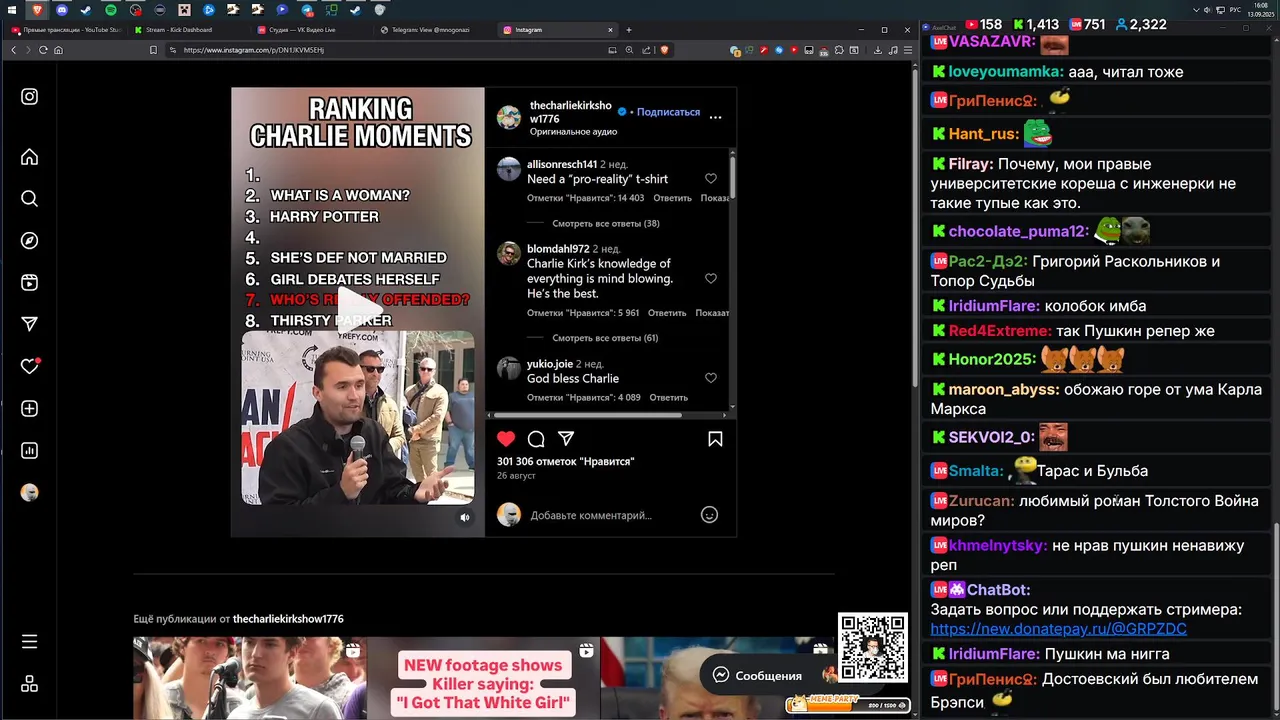Open first related post thumbnail with students
Viewport: 1280px width, 720px height.
[x=249, y=678]
